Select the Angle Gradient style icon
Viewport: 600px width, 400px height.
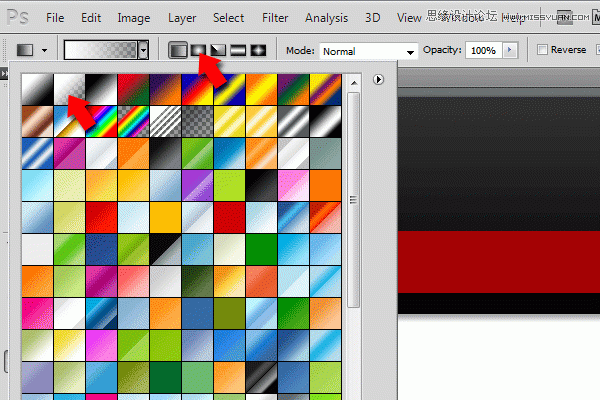pyautogui.click(x=217, y=50)
